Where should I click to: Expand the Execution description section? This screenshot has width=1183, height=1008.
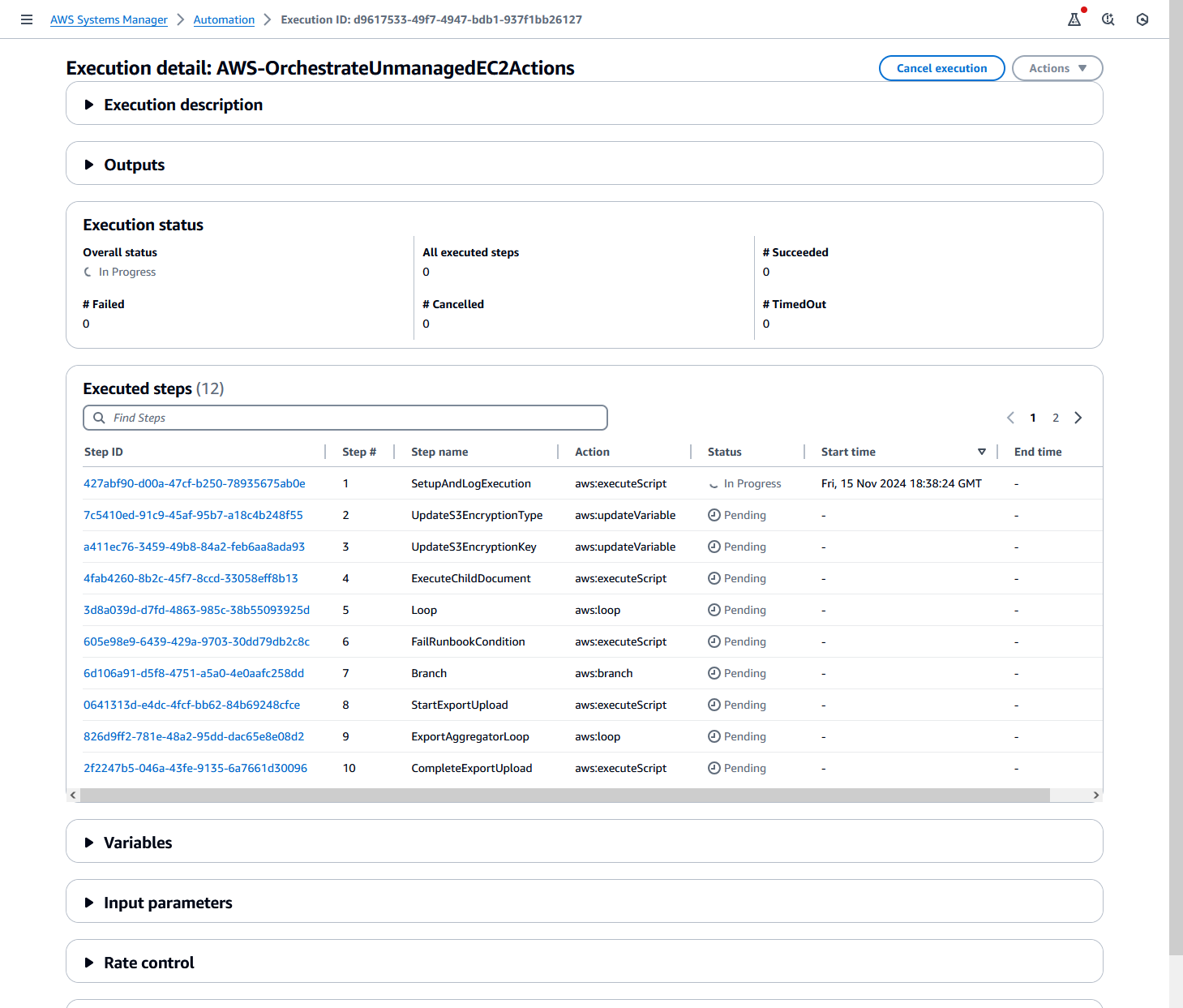click(x=89, y=105)
